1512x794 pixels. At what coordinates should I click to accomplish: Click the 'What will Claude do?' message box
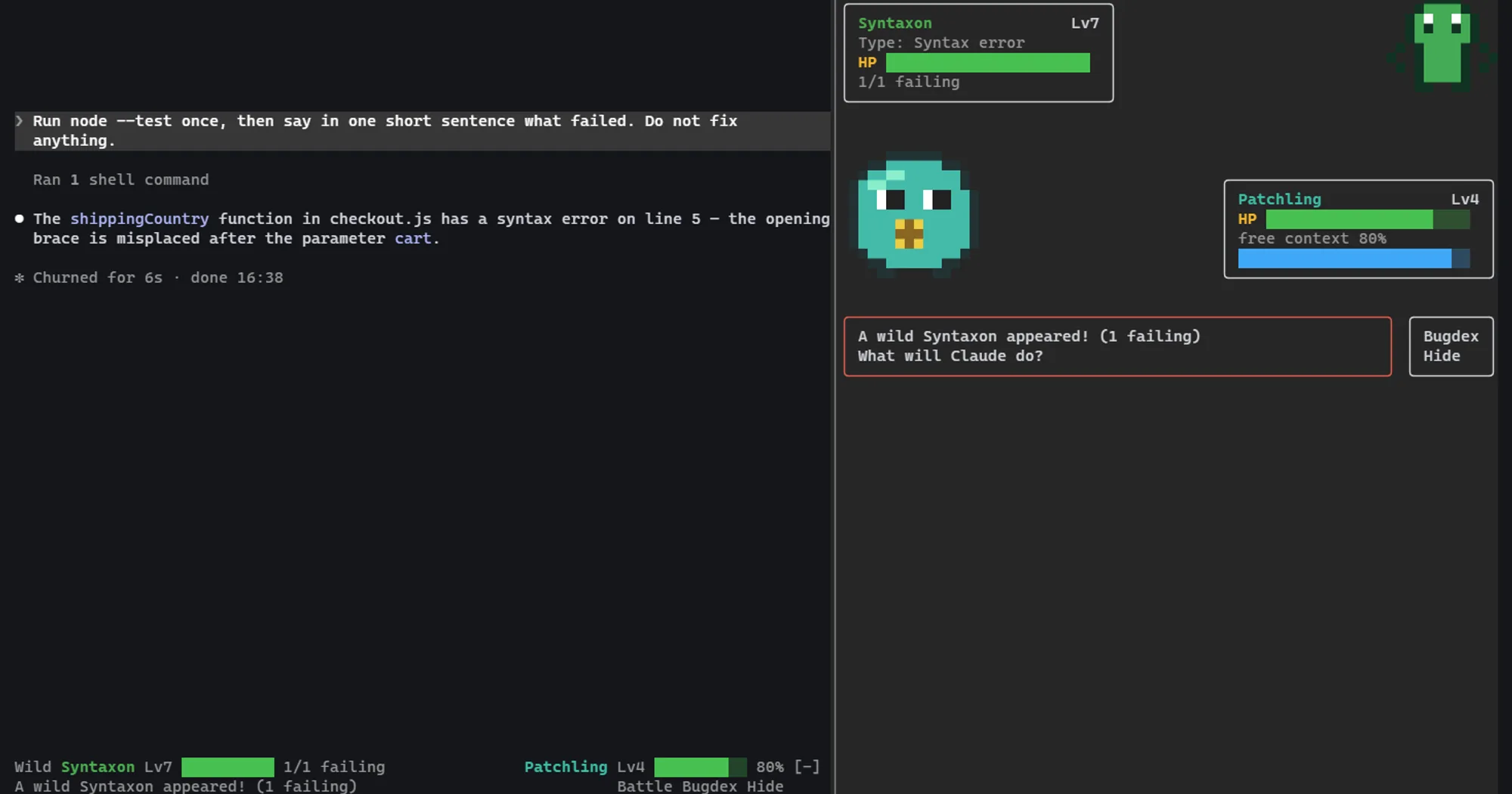(x=1117, y=346)
